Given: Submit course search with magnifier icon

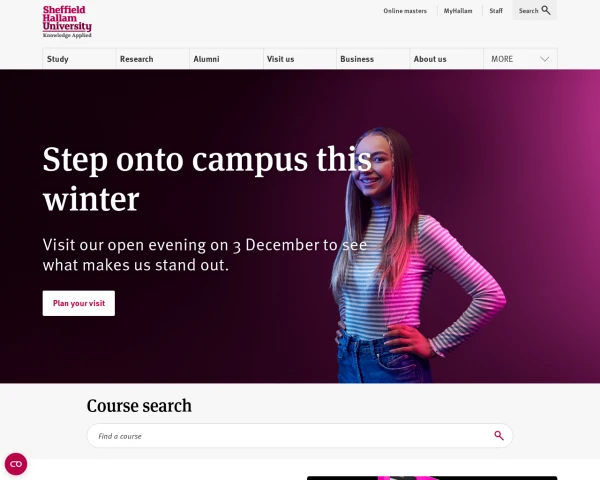Looking at the screenshot, I should click(x=499, y=436).
